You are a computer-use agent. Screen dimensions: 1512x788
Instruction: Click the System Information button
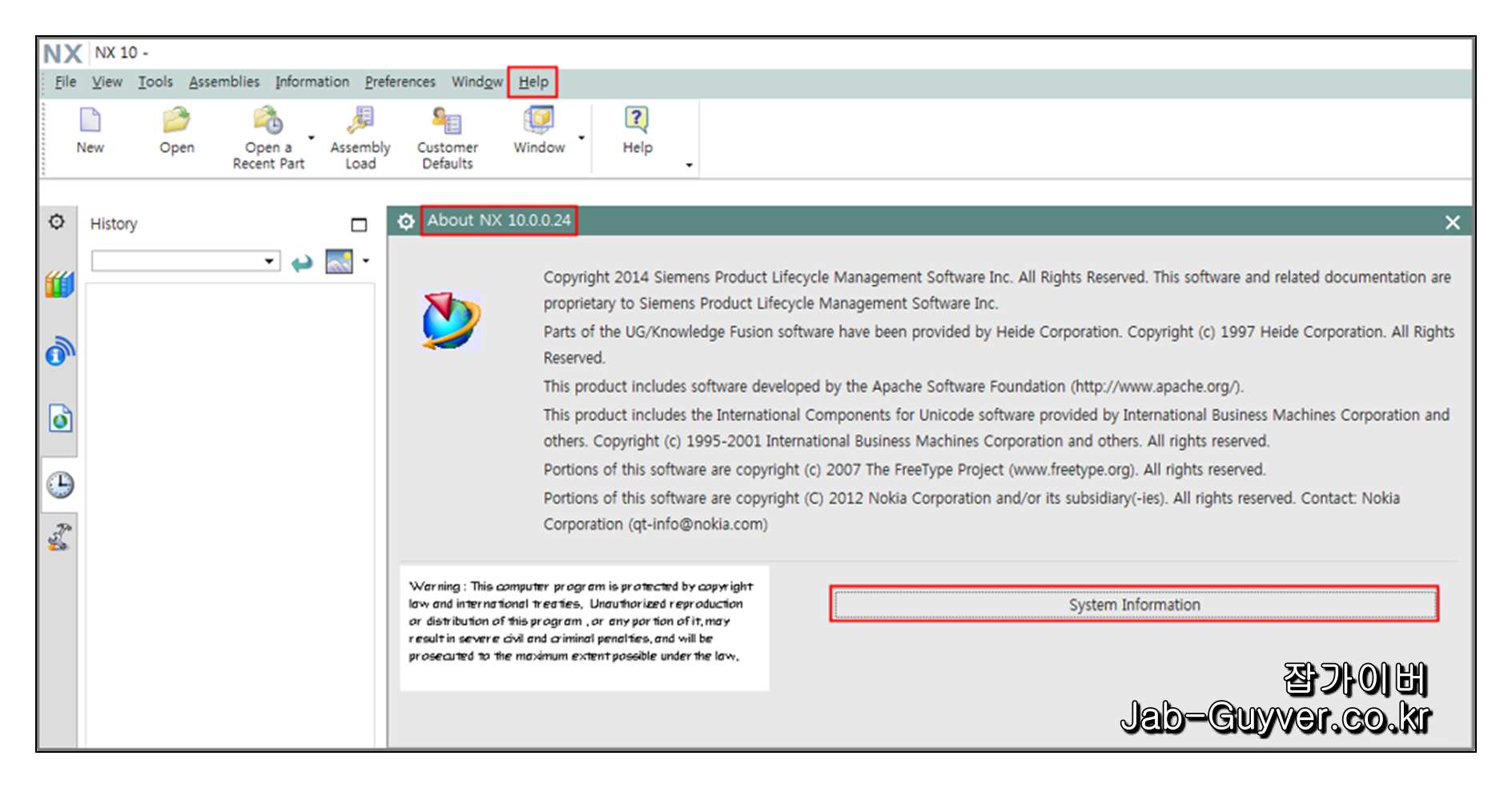click(1134, 605)
